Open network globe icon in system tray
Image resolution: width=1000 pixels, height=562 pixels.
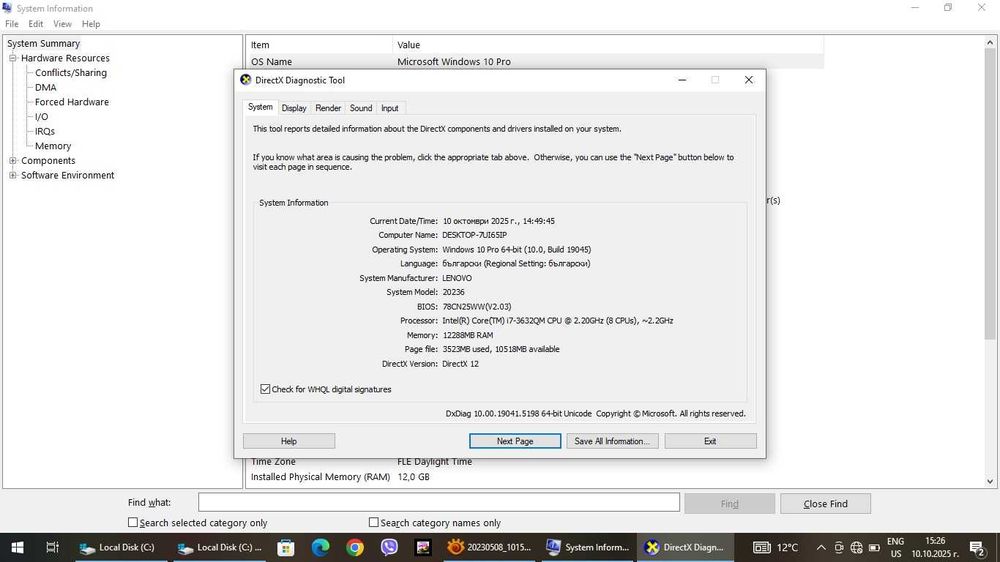point(857,547)
